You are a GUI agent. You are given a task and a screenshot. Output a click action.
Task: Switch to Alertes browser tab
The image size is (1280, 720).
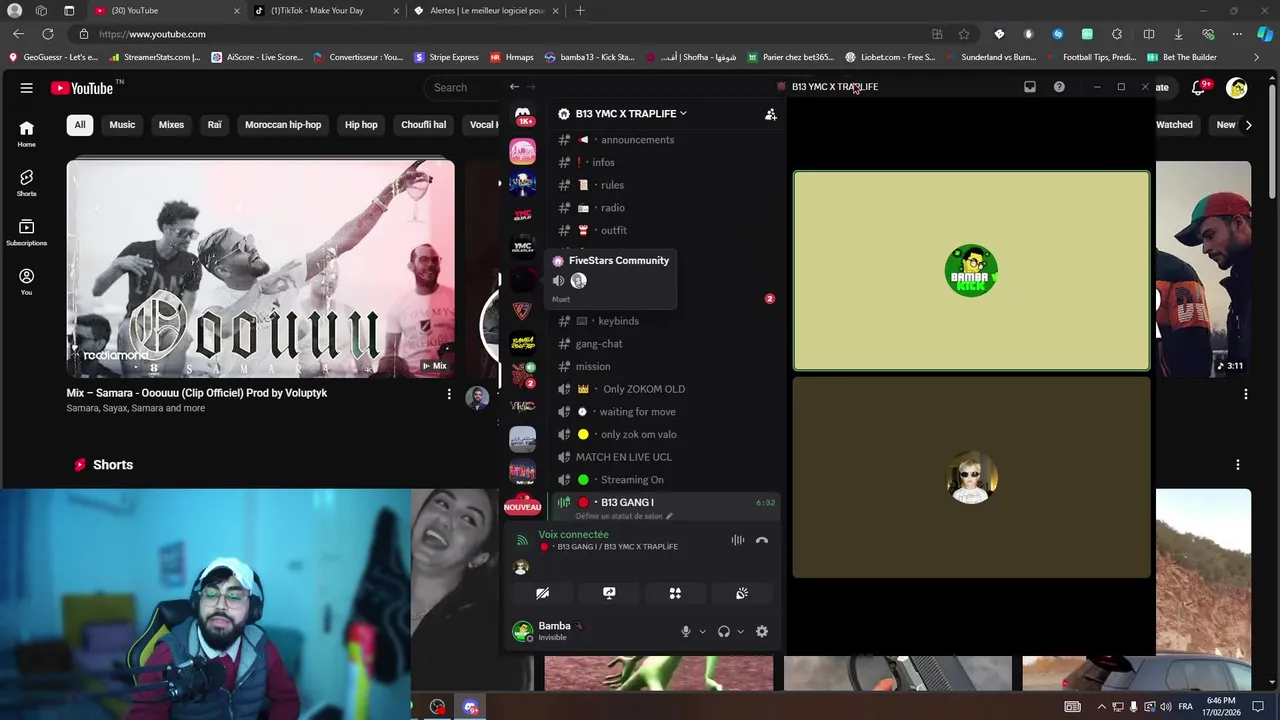(487, 11)
